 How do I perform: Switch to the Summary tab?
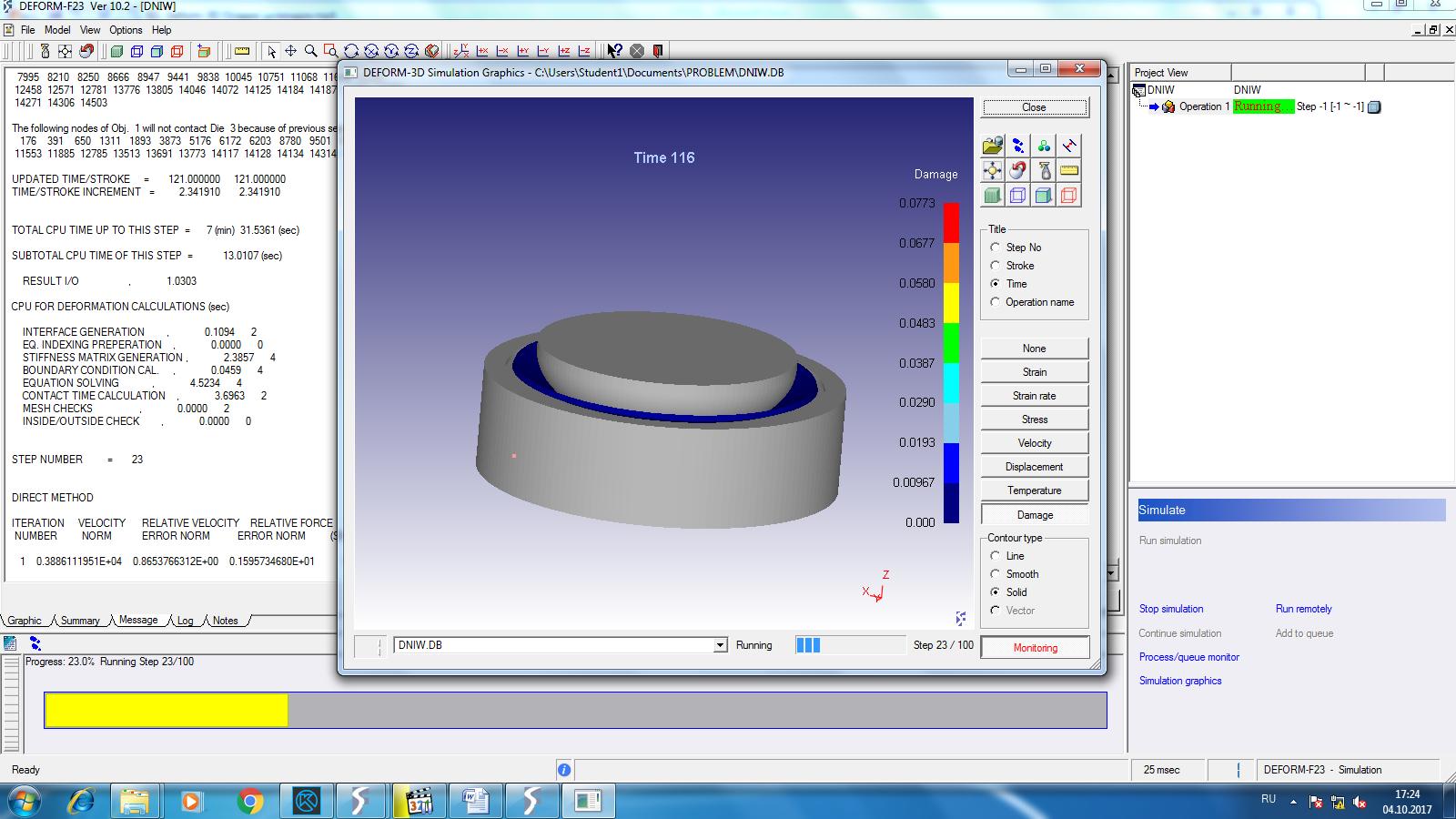click(x=80, y=621)
